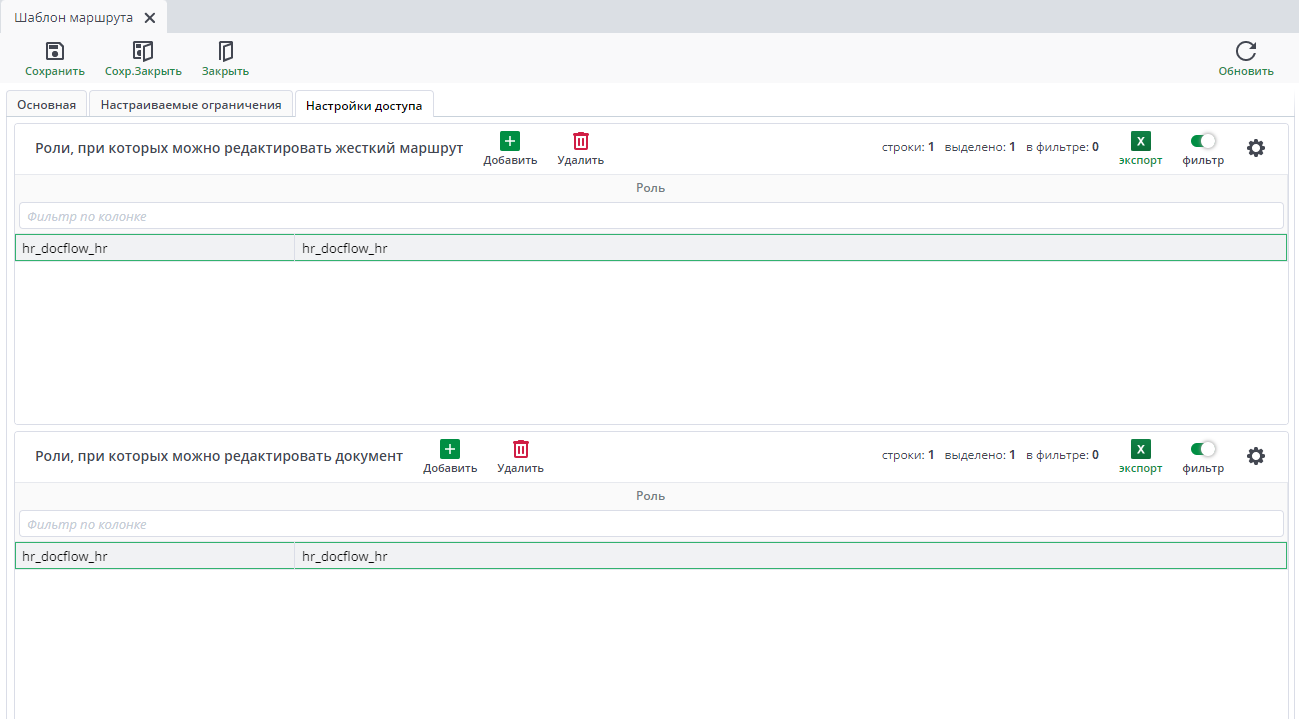Screen dimensions: 1299x719
Task: Add a role to the rigid route editing list
Action: (x=510, y=142)
